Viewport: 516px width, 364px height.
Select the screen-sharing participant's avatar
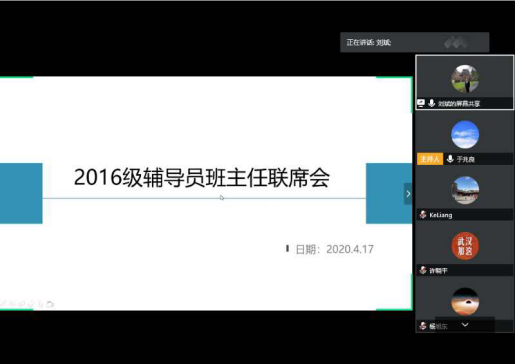[x=465, y=79]
